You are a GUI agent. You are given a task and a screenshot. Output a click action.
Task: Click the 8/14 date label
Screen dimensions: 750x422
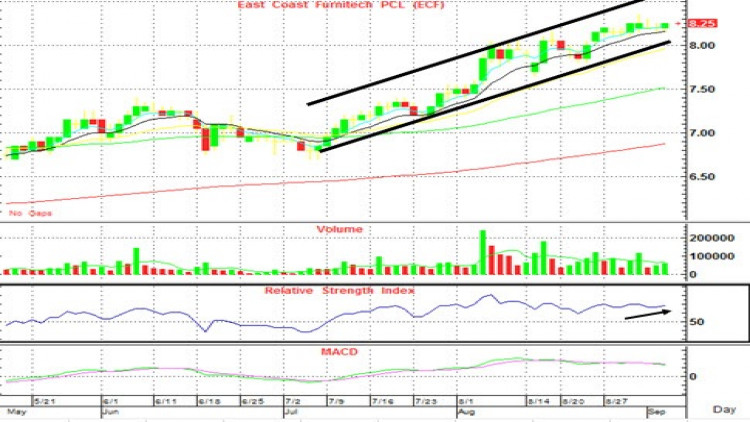tap(539, 401)
